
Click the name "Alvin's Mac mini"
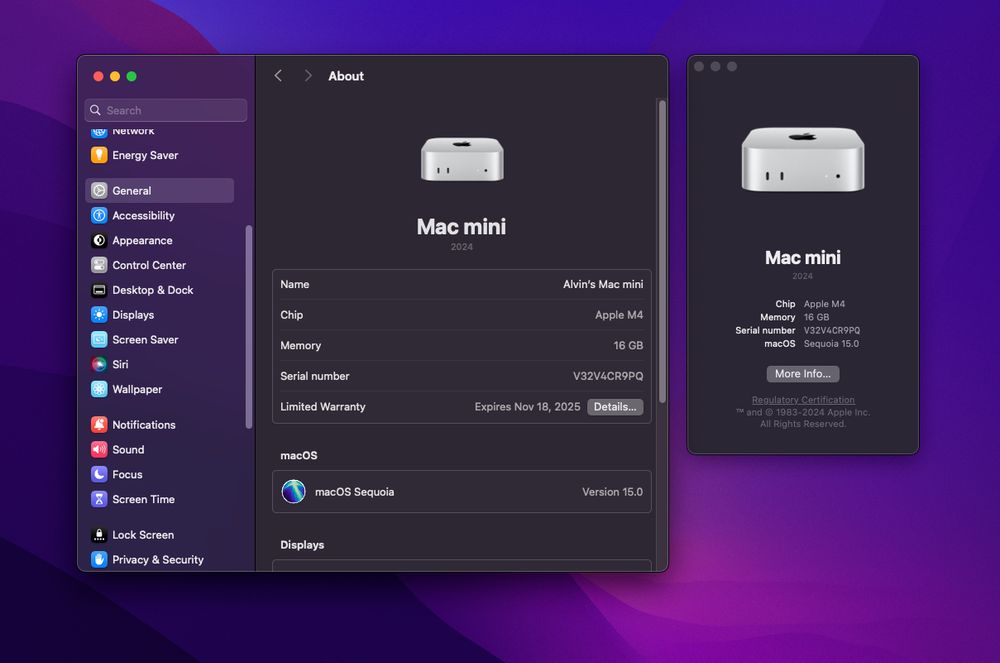603,284
